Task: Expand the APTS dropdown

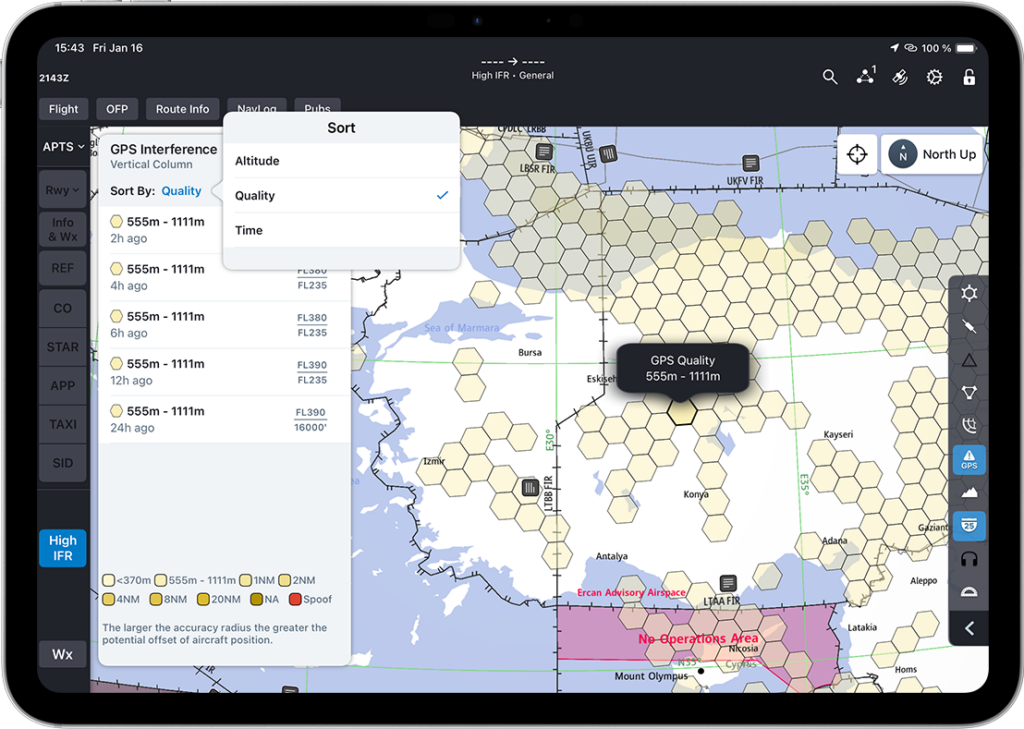Action: click(63, 146)
